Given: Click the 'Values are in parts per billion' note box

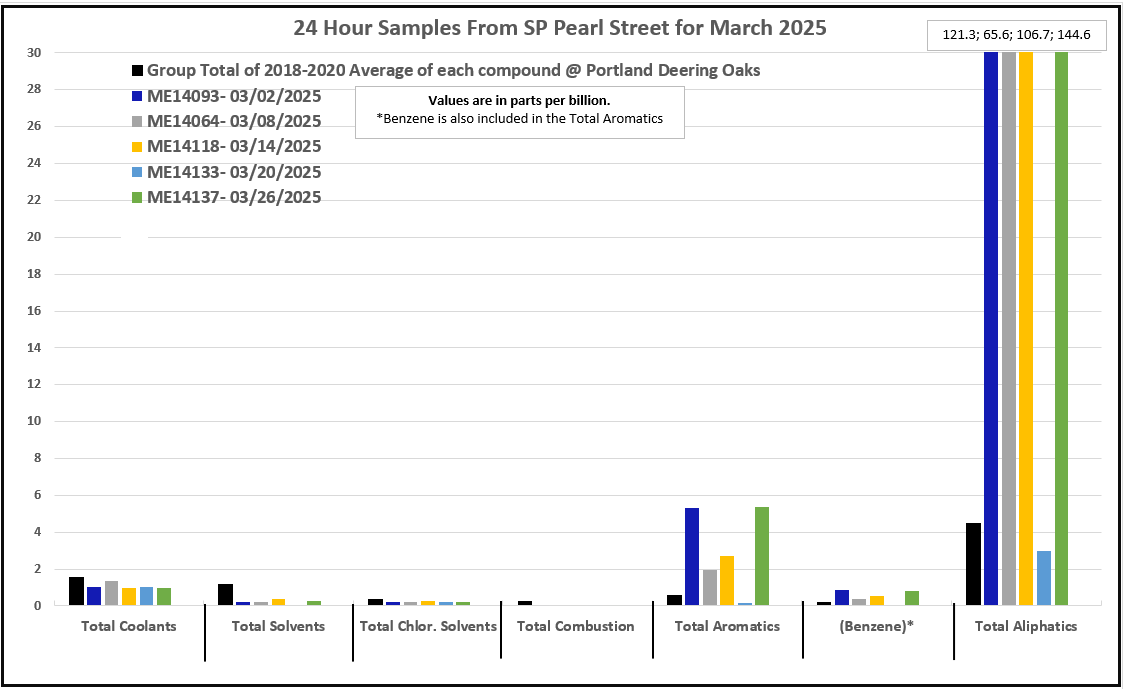Looking at the screenshot, I should (519, 111).
